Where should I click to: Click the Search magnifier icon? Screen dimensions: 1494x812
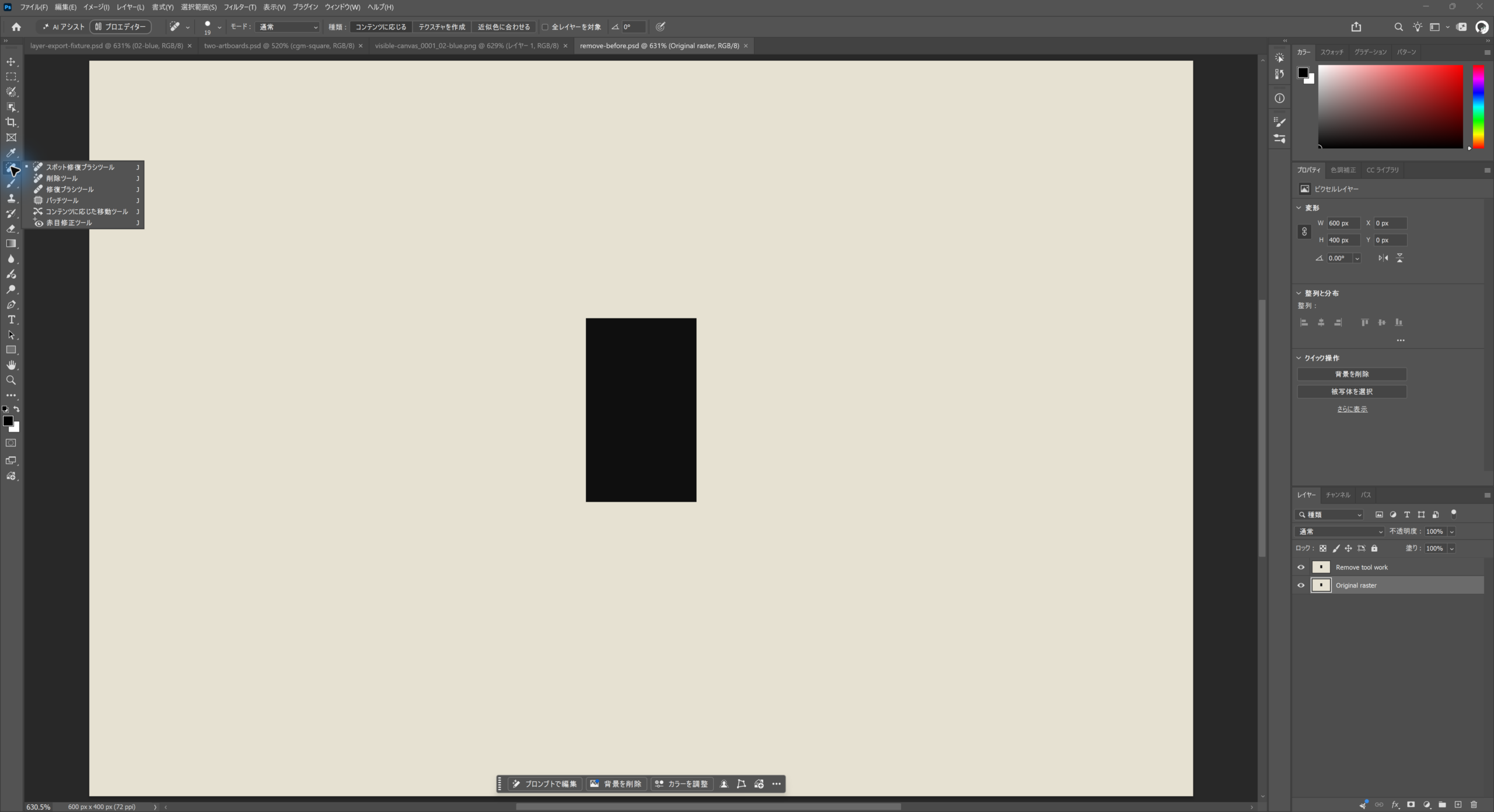[1399, 27]
